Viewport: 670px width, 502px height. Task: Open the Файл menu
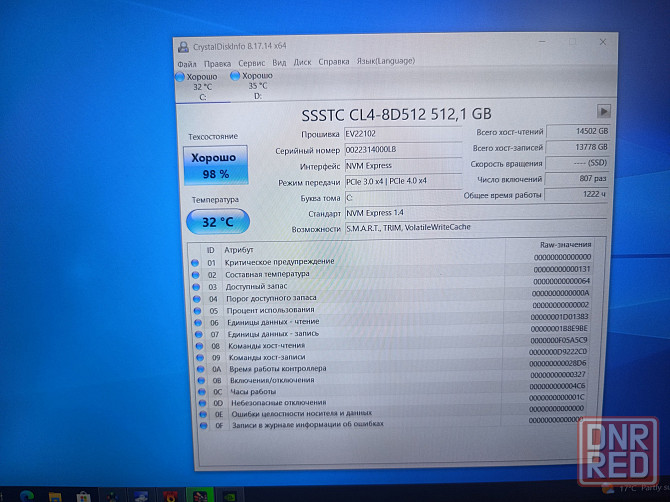click(x=187, y=64)
